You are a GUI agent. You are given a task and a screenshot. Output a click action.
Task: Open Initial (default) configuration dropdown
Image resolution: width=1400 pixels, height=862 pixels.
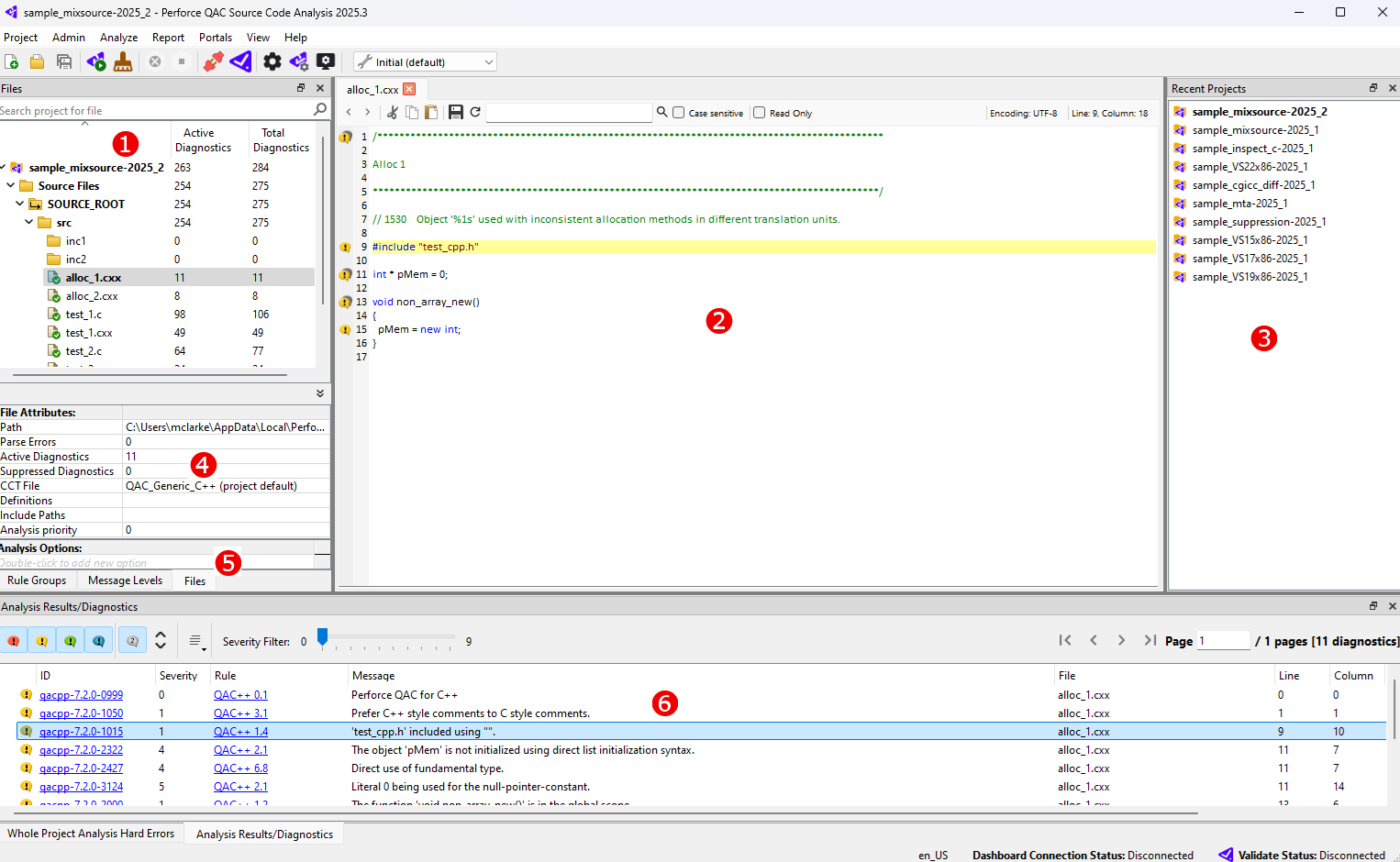click(426, 61)
